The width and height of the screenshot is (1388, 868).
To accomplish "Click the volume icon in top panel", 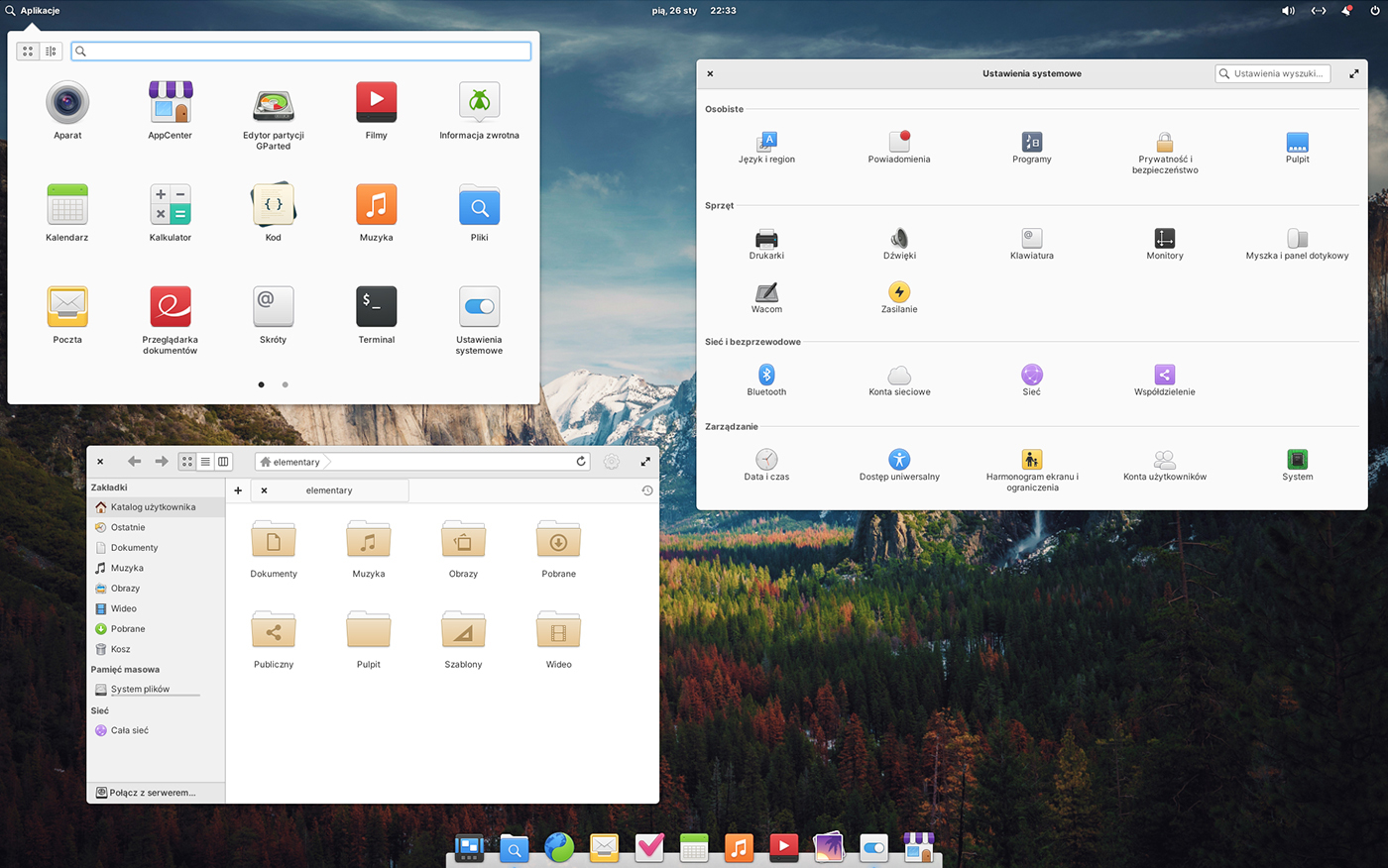I will coord(1288,11).
